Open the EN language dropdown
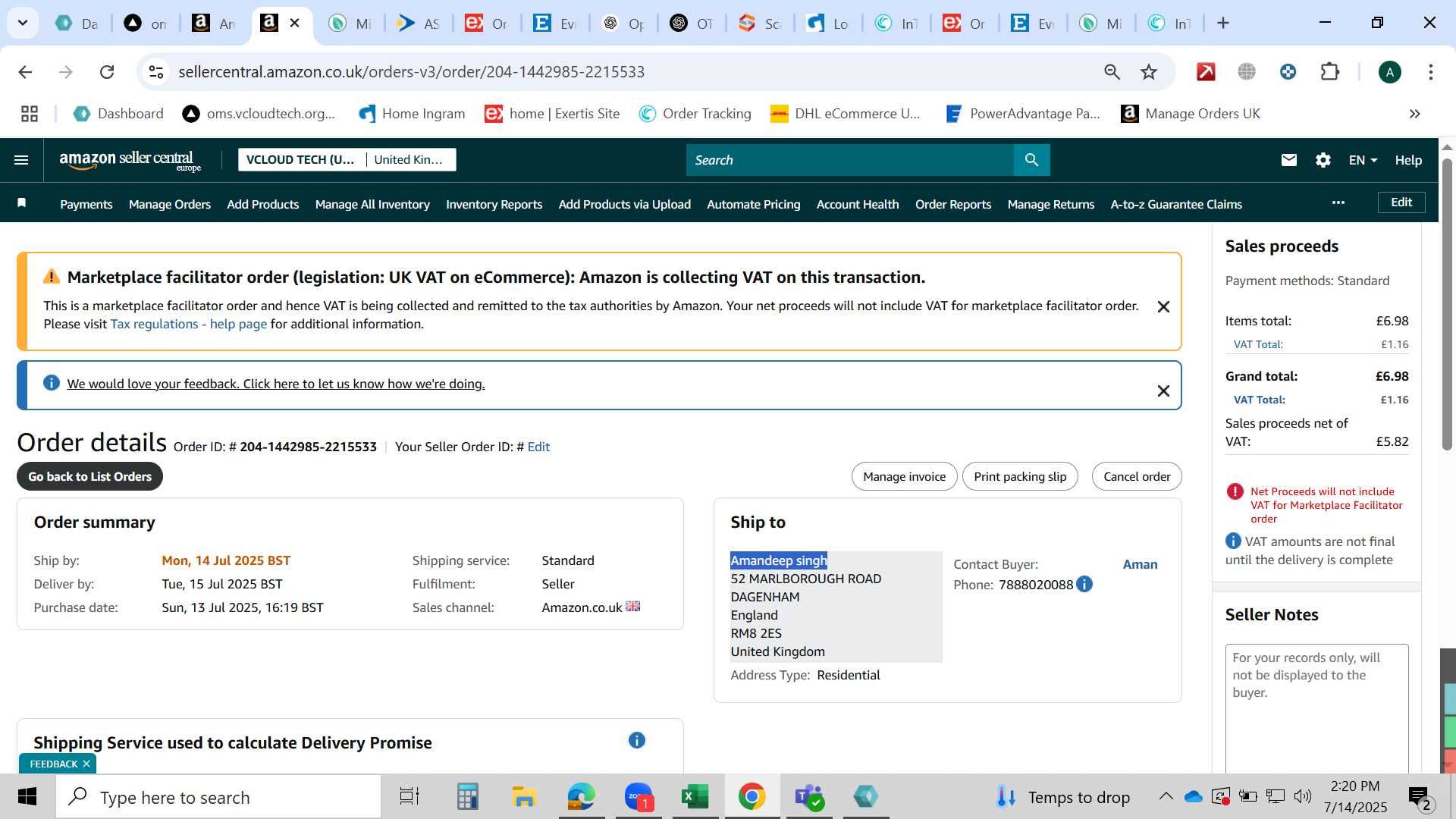Screen dimensions: 1456x819 coord(1363,160)
